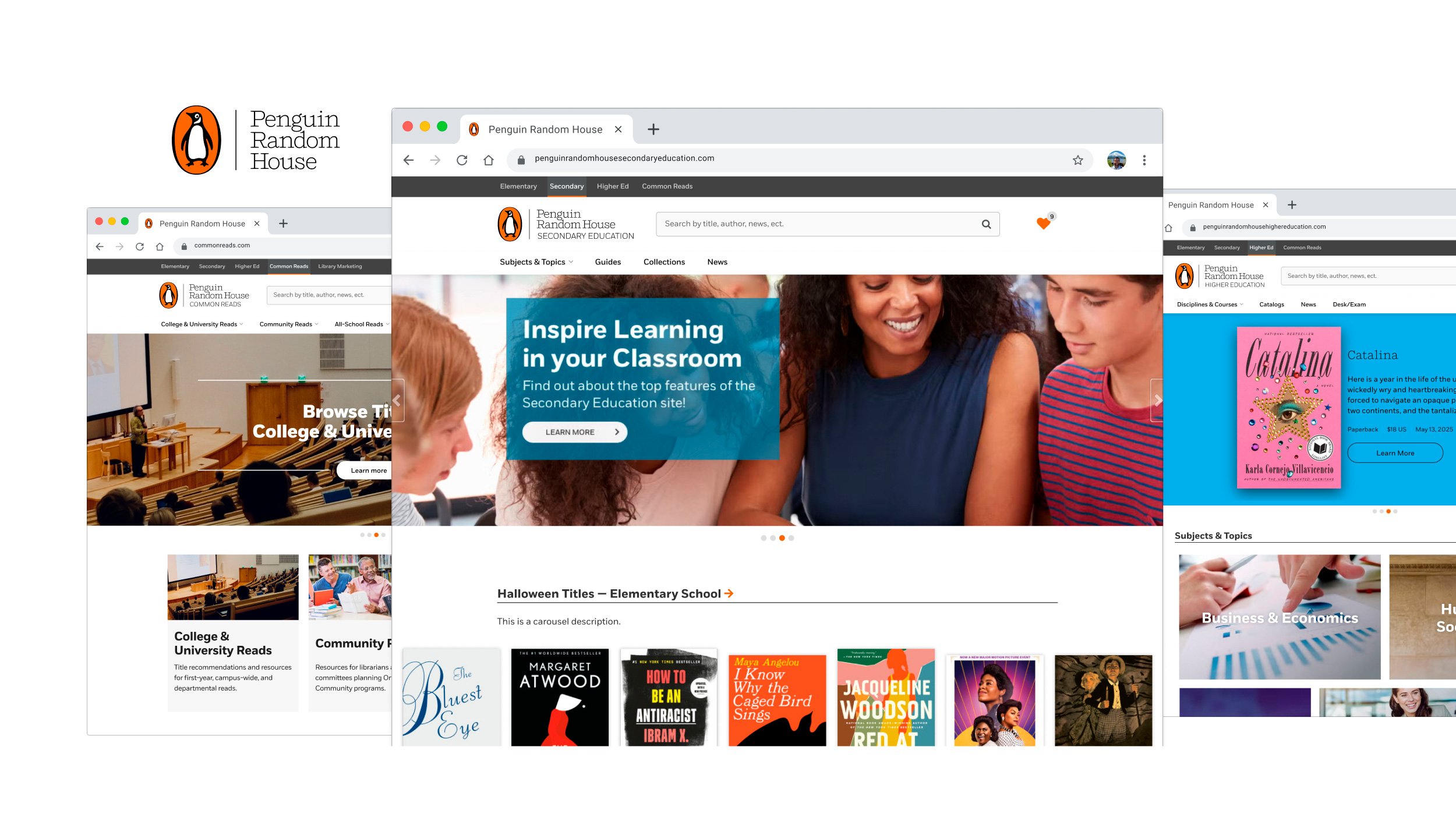1456x824 pixels.
Task: Open College & University Reads card
Action: (x=233, y=632)
